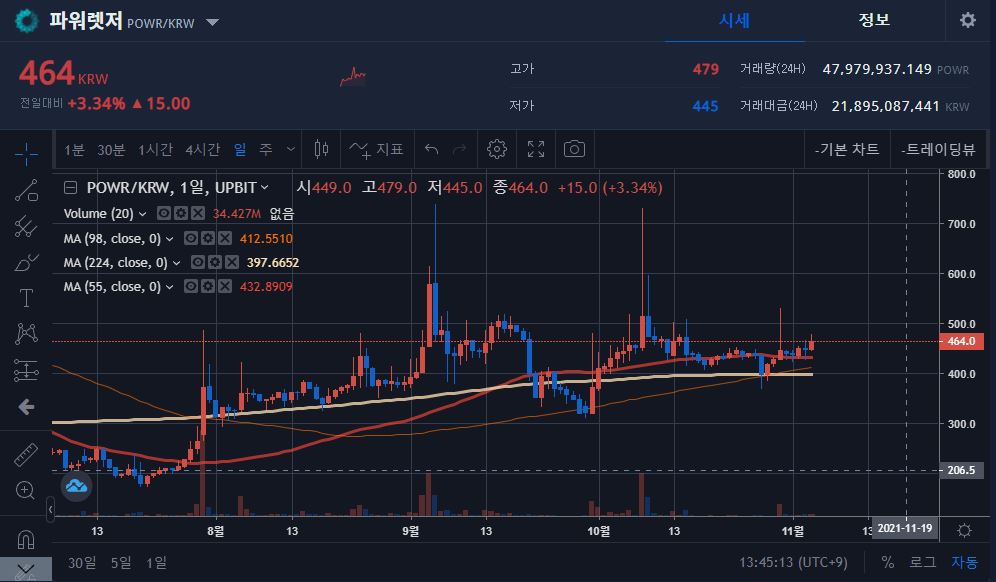
Task: Select the 4시간 interval
Action: point(203,149)
